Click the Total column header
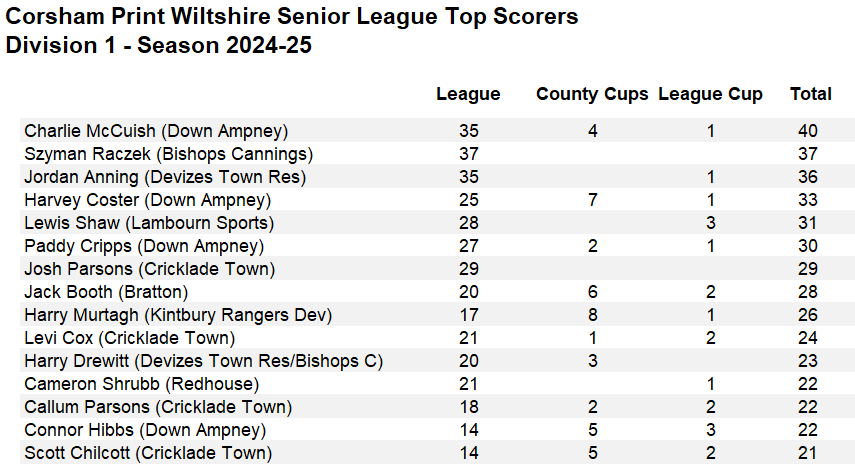The height and width of the screenshot is (464, 855). [x=810, y=94]
